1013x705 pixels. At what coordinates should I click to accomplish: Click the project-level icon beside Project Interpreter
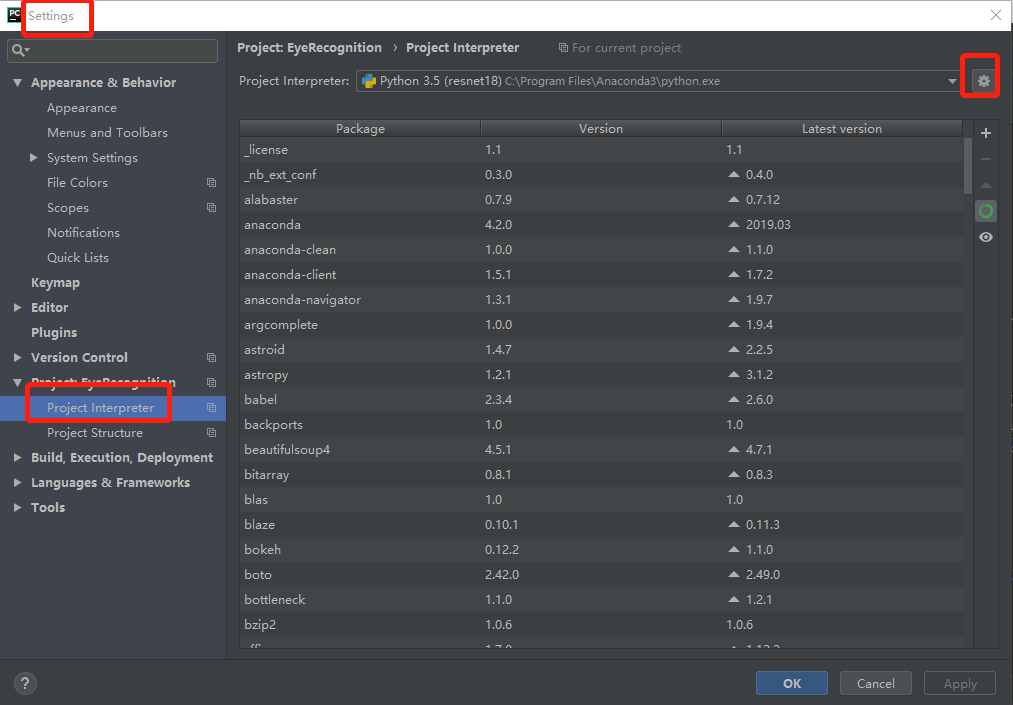(211, 408)
